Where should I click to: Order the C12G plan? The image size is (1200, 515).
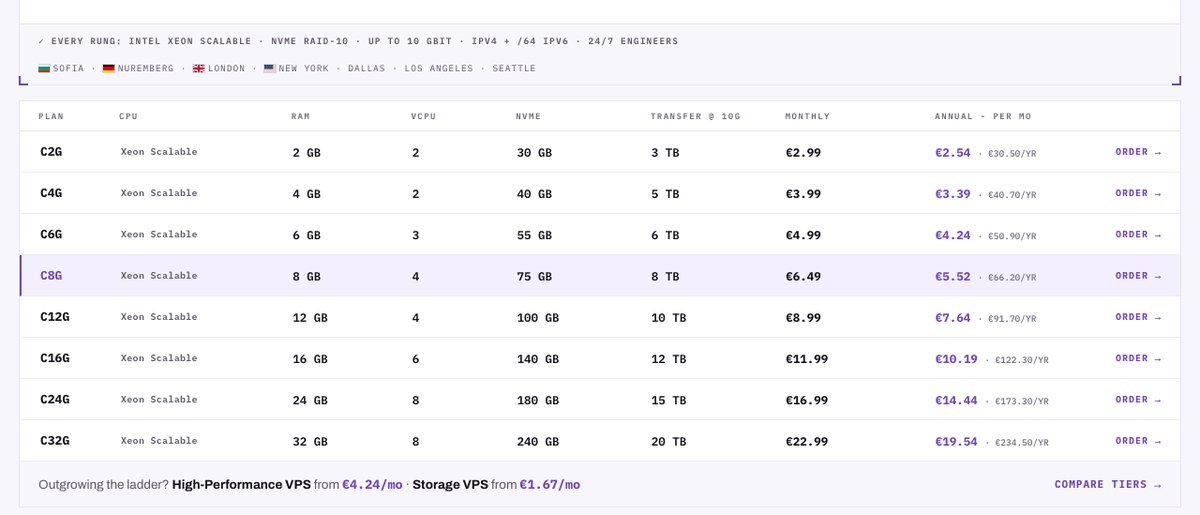1138,316
